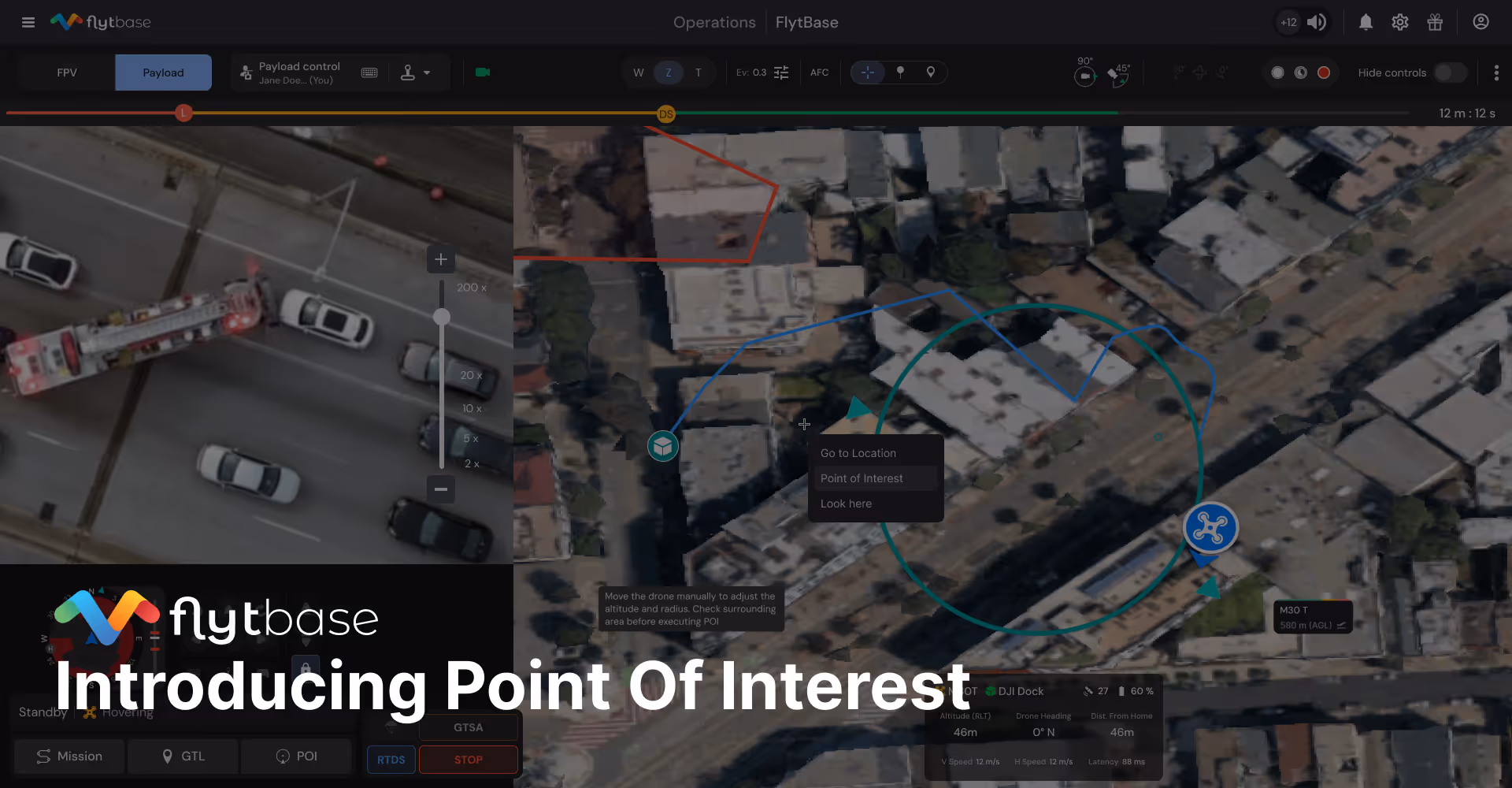Click the Payload control Jane Doe label
This screenshot has width=1512, height=788.
(299, 72)
